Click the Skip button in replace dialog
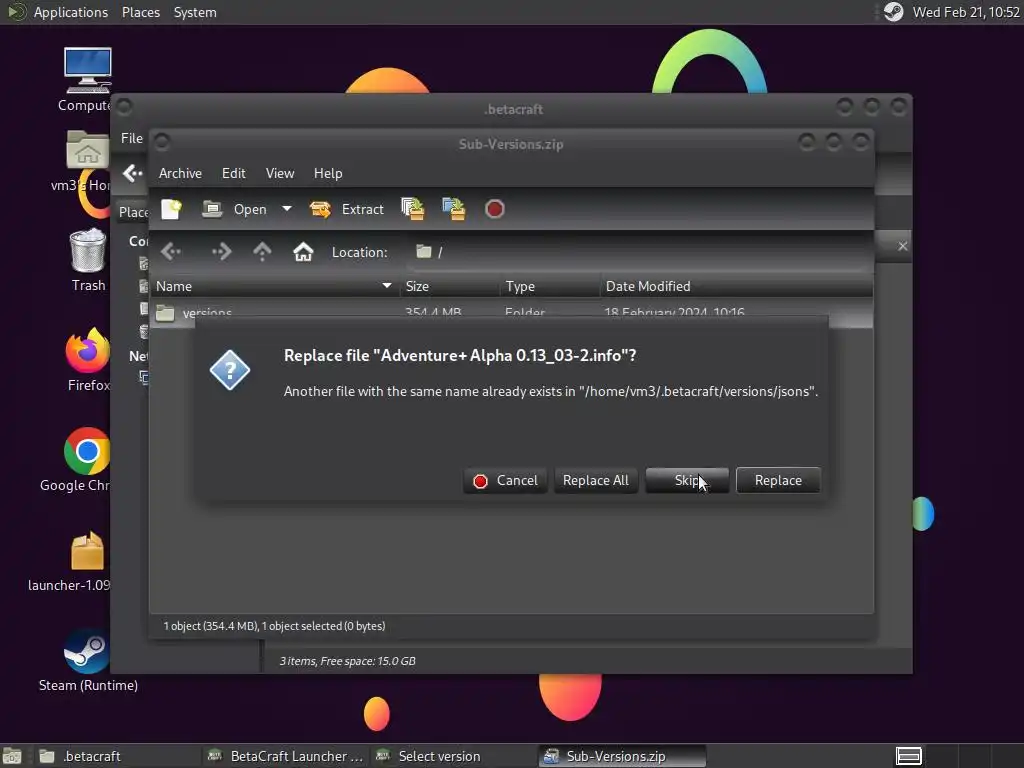The width and height of the screenshot is (1024, 768). pyautogui.click(x=687, y=481)
